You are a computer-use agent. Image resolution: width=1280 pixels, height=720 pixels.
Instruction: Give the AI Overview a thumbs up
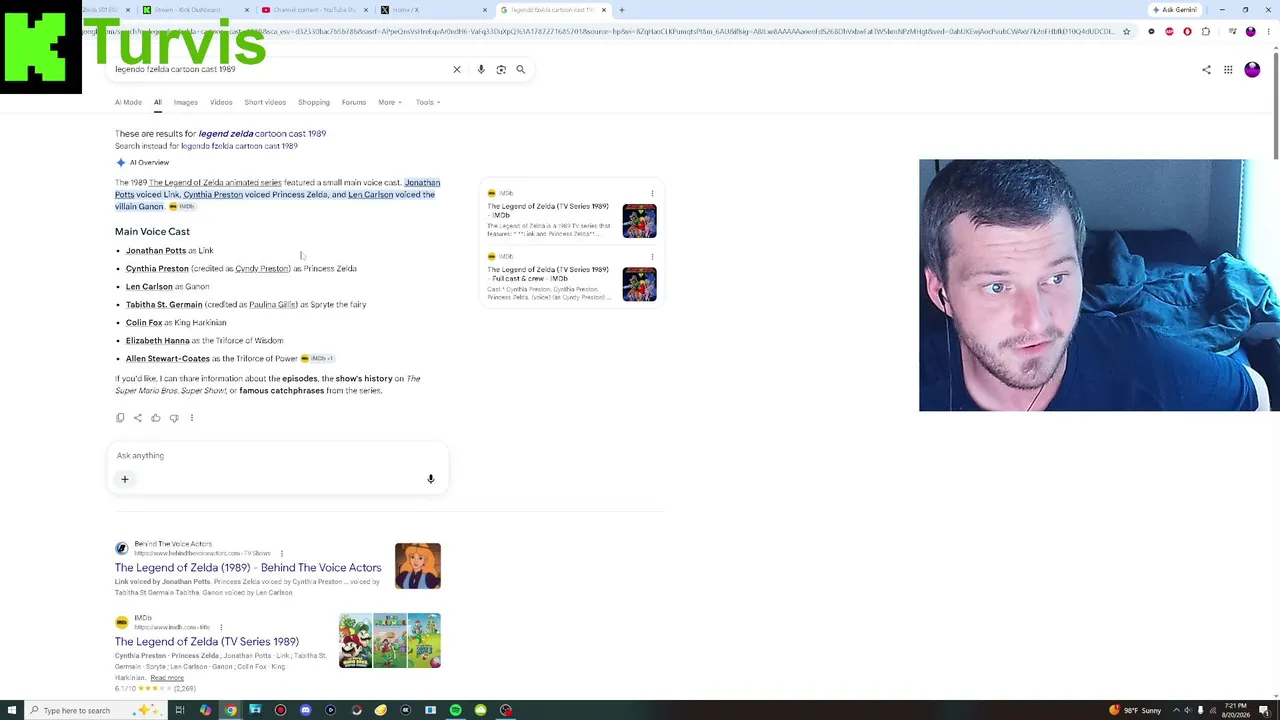pyautogui.click(x=156, y=418)
